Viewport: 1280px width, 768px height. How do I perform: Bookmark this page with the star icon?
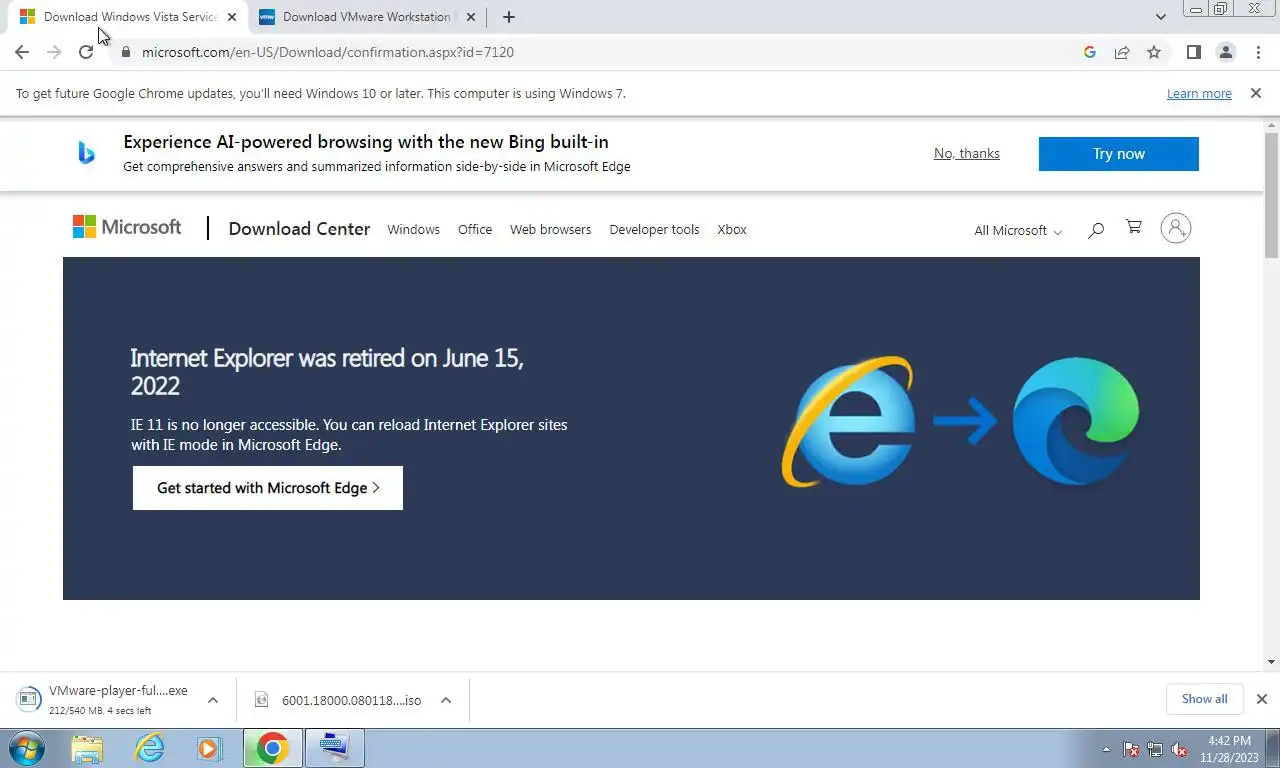point(1154,52)
